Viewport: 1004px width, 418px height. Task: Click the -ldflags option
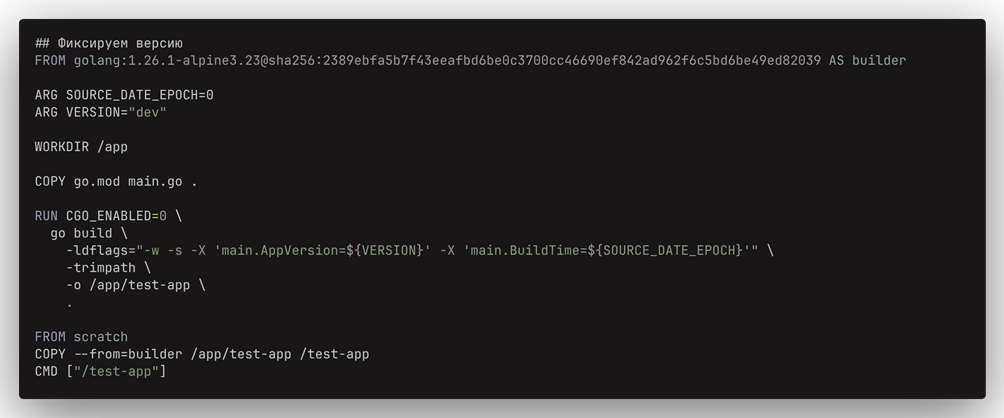point(97,250)
